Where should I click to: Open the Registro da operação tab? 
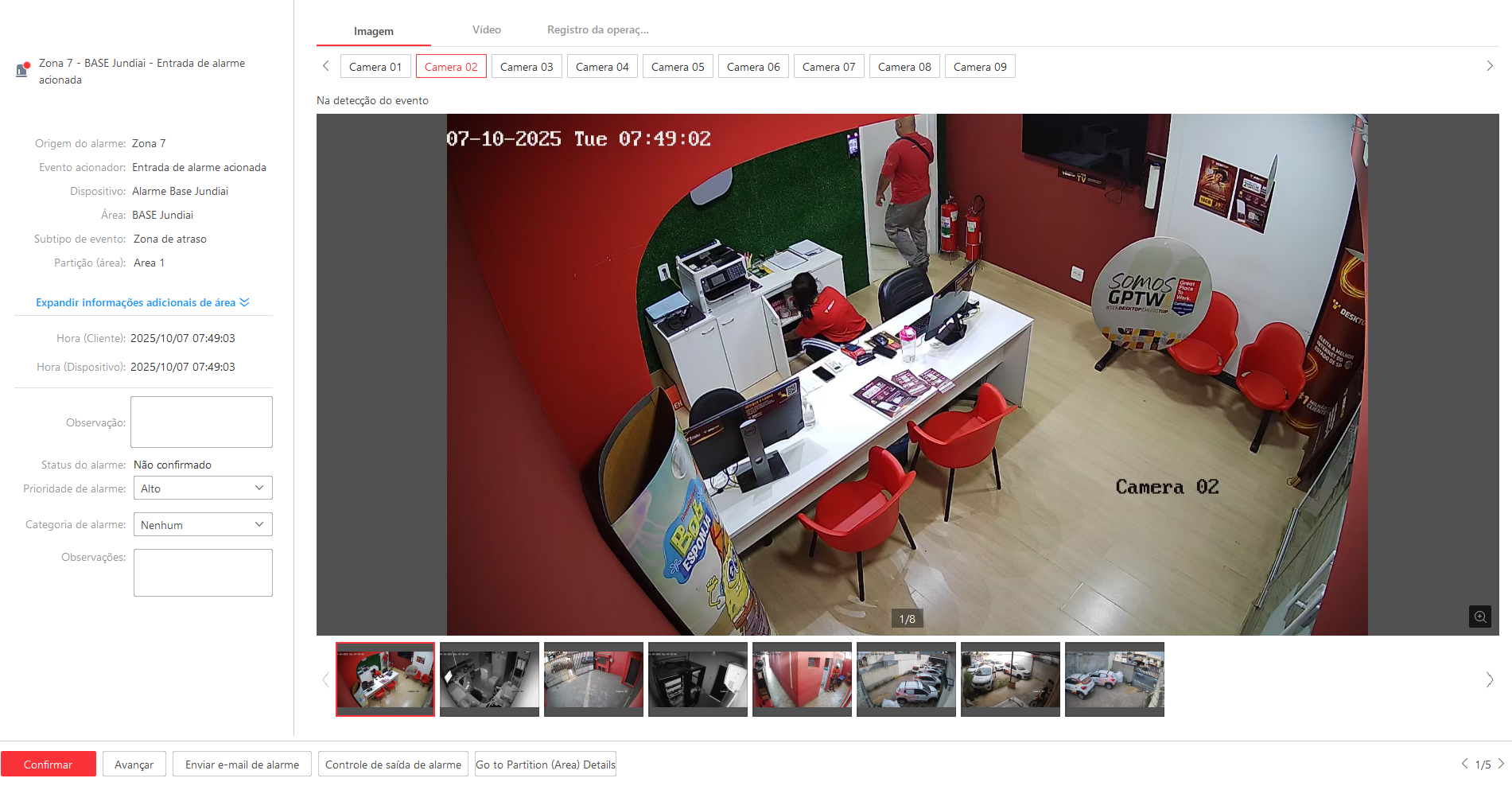point(597,30)
